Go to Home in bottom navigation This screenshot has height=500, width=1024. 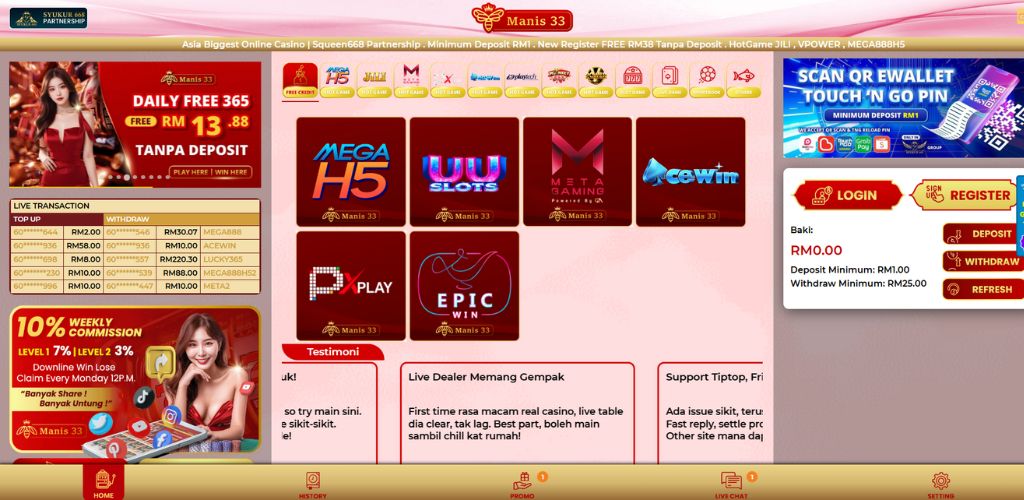click(103, 484)
